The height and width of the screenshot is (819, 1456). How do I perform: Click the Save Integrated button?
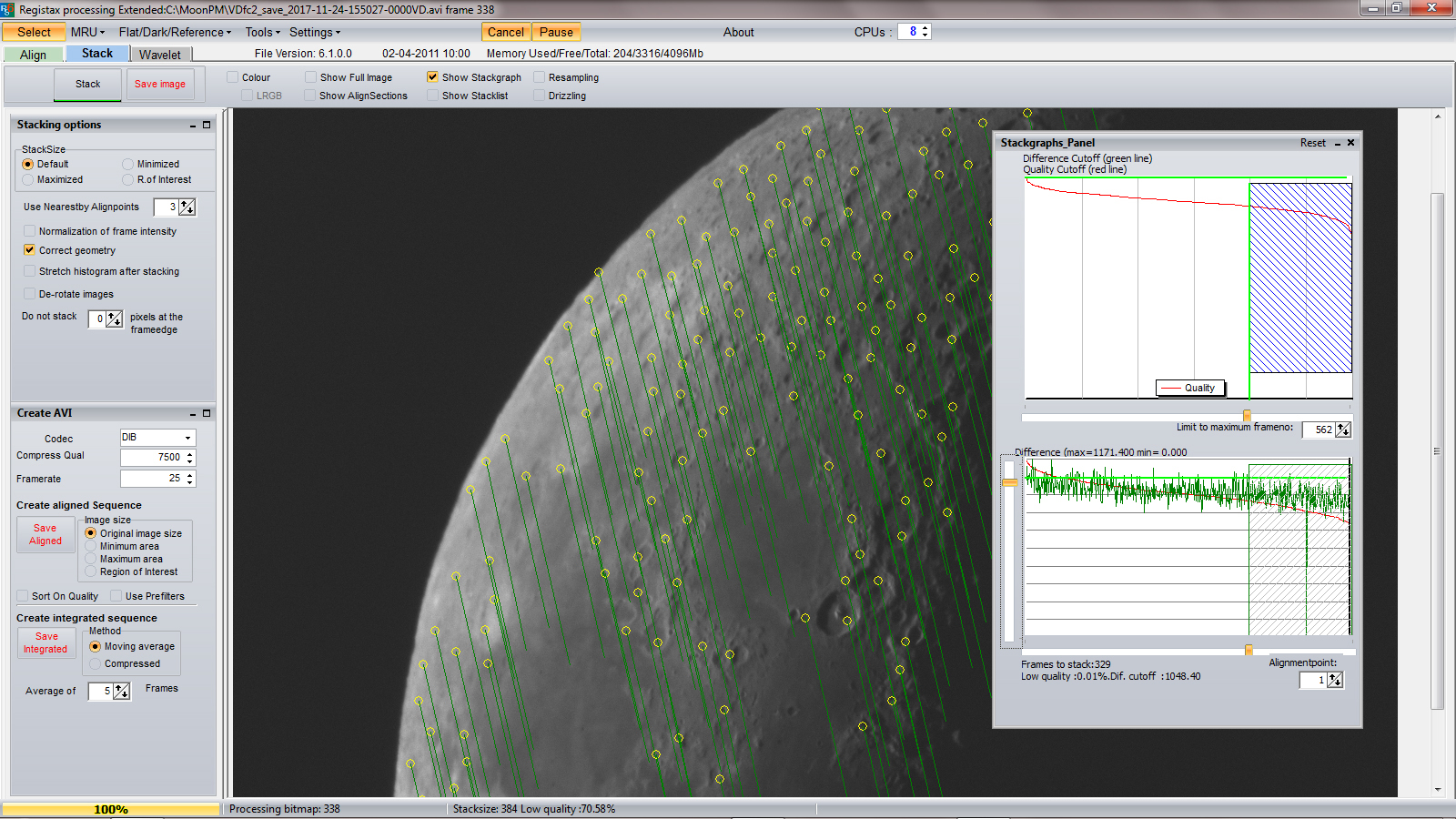pyautogui.click(x=45, y=642)
